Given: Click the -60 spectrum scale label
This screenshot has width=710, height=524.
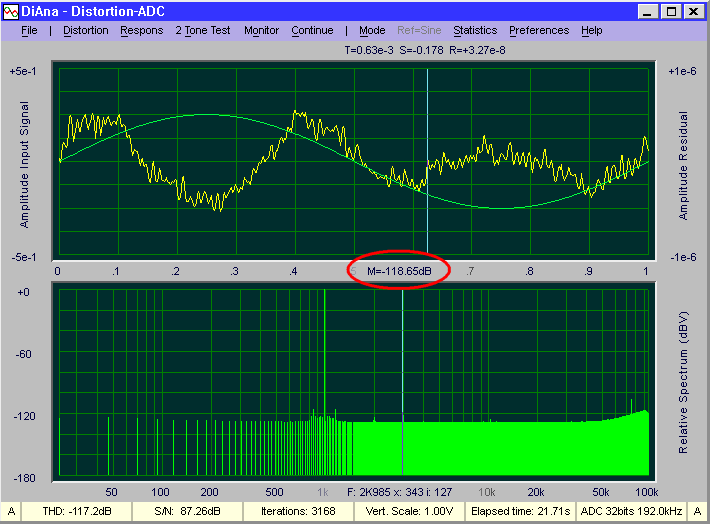Looking at the screenshot, I should (24, 354).
